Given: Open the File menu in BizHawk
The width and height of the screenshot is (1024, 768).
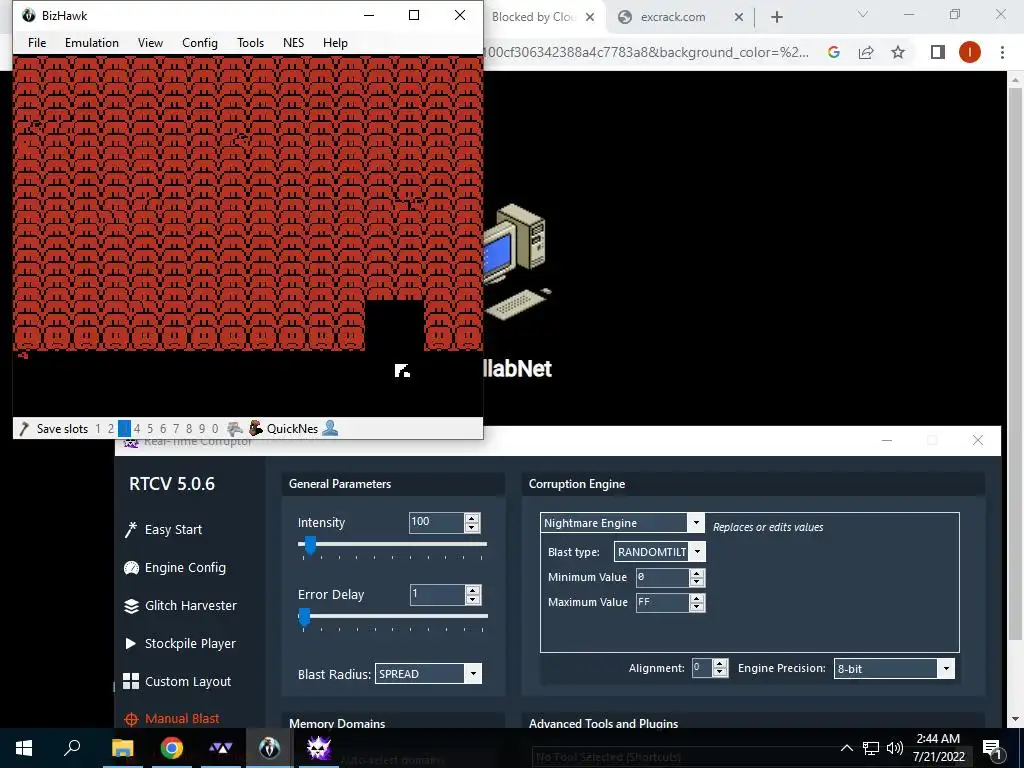Looking at the screenshot, I should click(37, 42).
